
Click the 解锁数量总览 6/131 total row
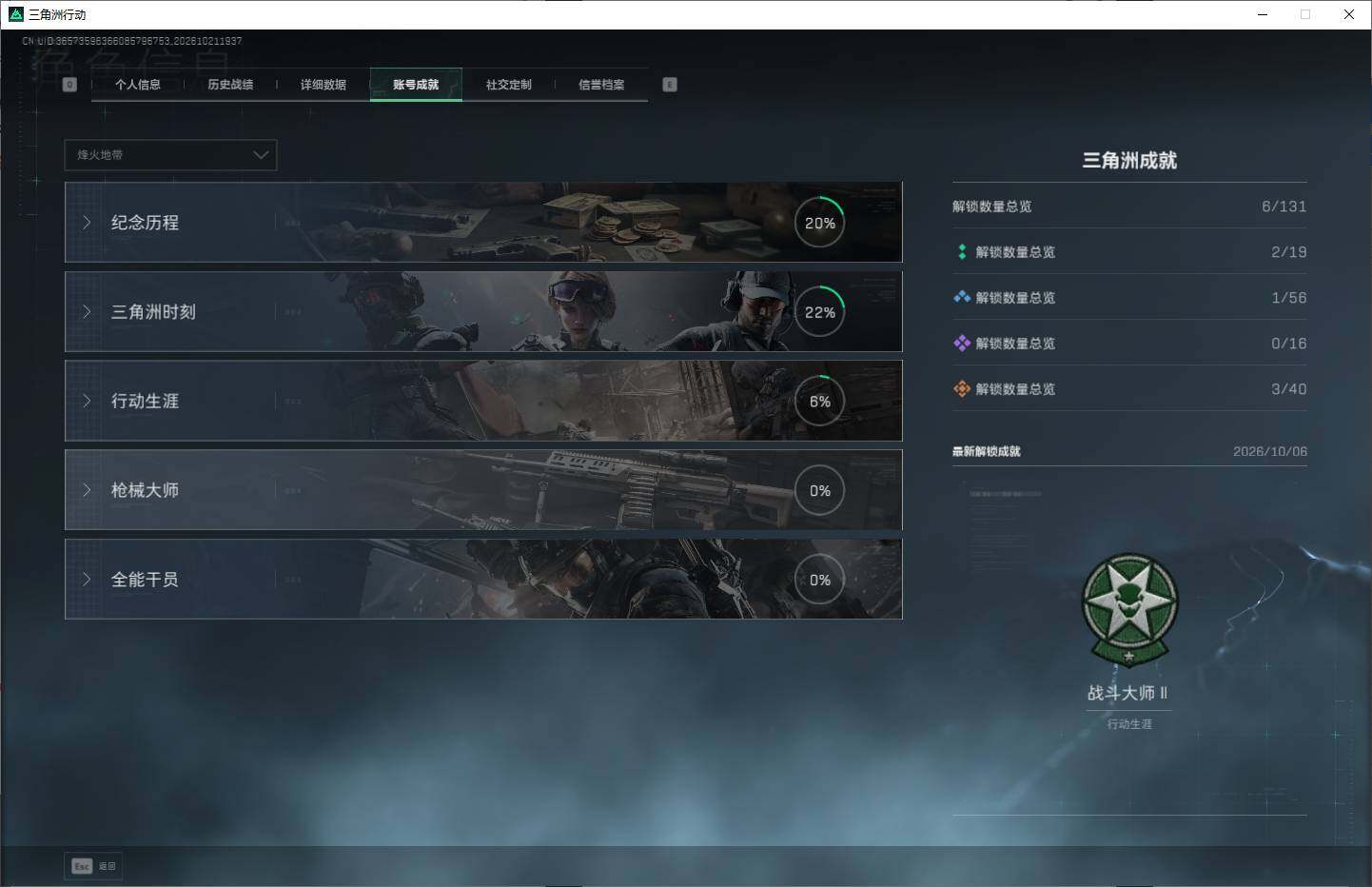coord(1129,207)
